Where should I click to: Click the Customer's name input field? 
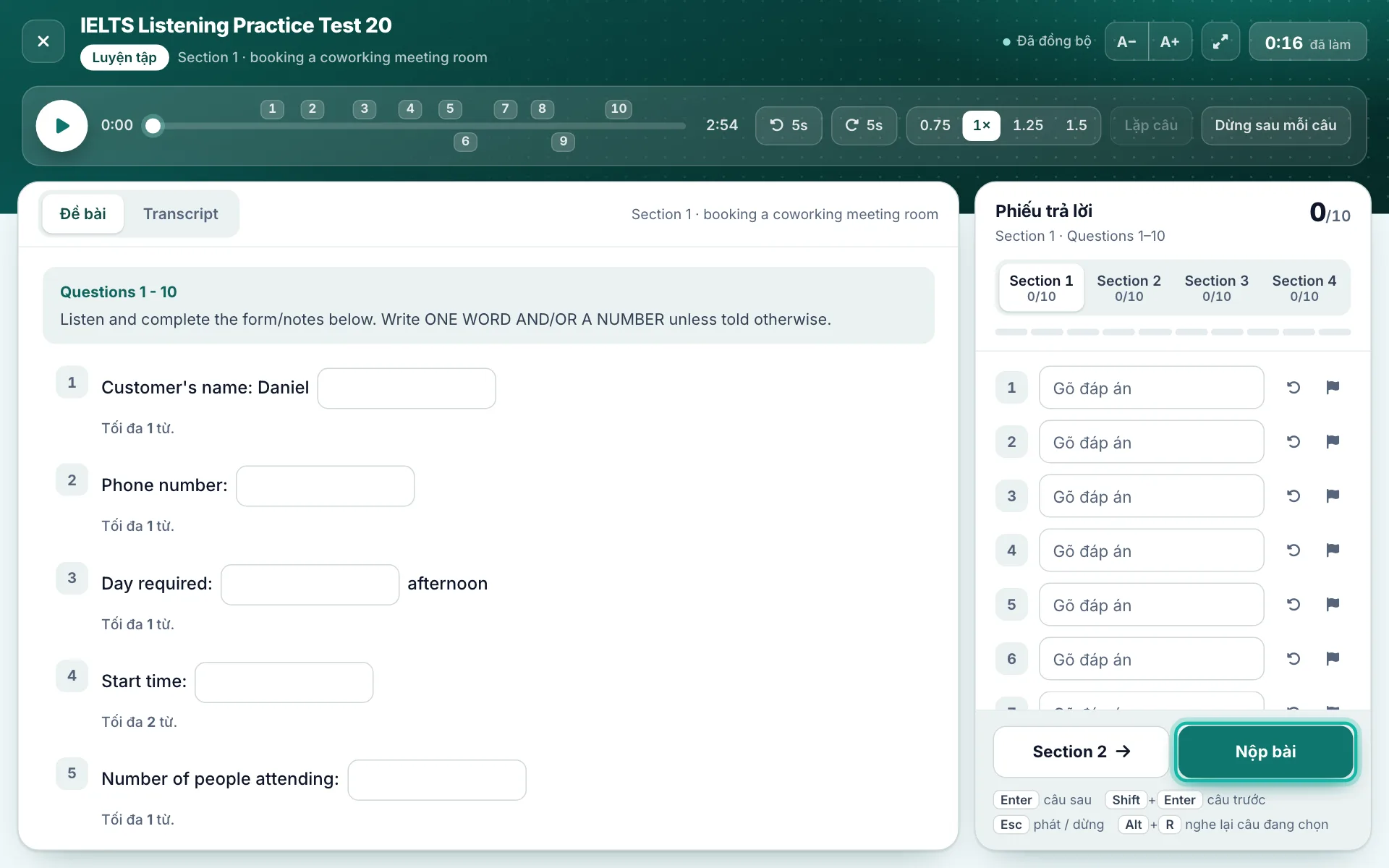point(407,388)
